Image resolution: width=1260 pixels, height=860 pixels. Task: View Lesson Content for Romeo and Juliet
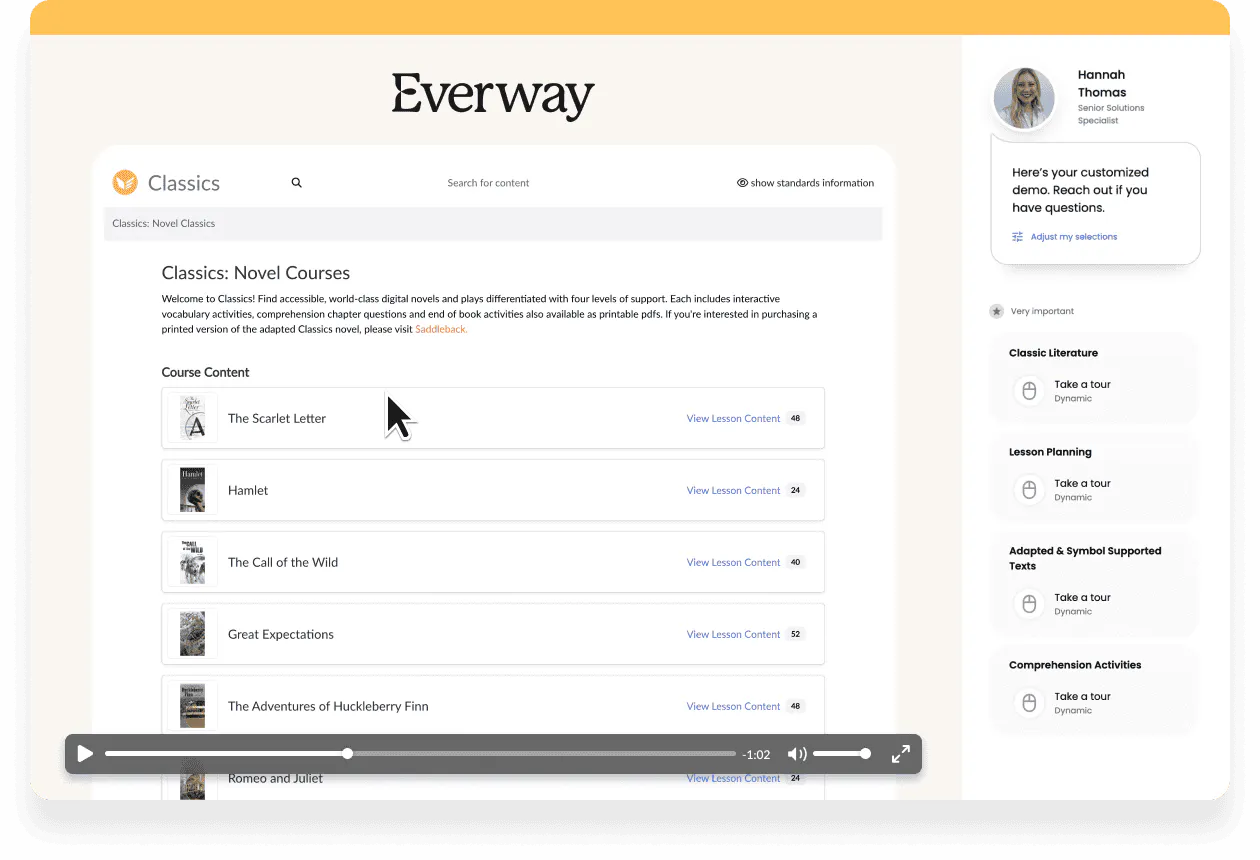tap(733, 779)
